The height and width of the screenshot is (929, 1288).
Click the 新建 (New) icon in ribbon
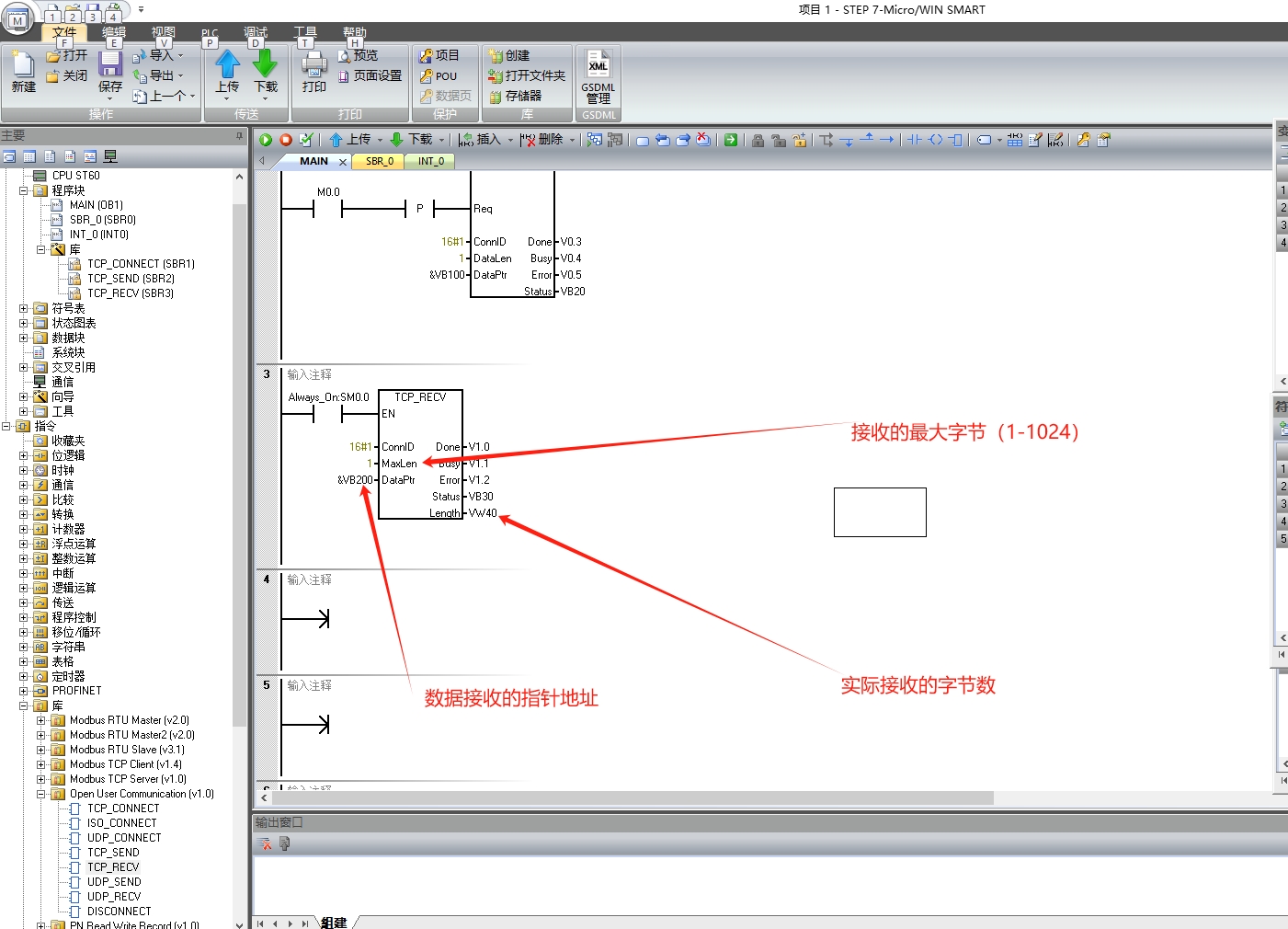click(x=23, y=71)
